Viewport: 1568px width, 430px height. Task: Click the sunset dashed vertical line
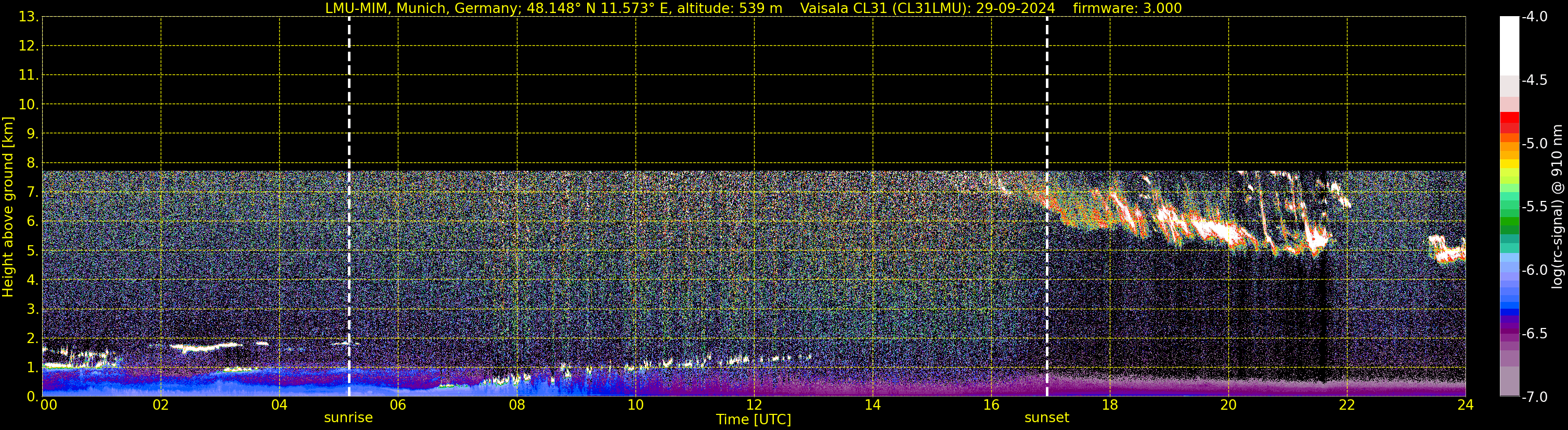point(1047,207)
